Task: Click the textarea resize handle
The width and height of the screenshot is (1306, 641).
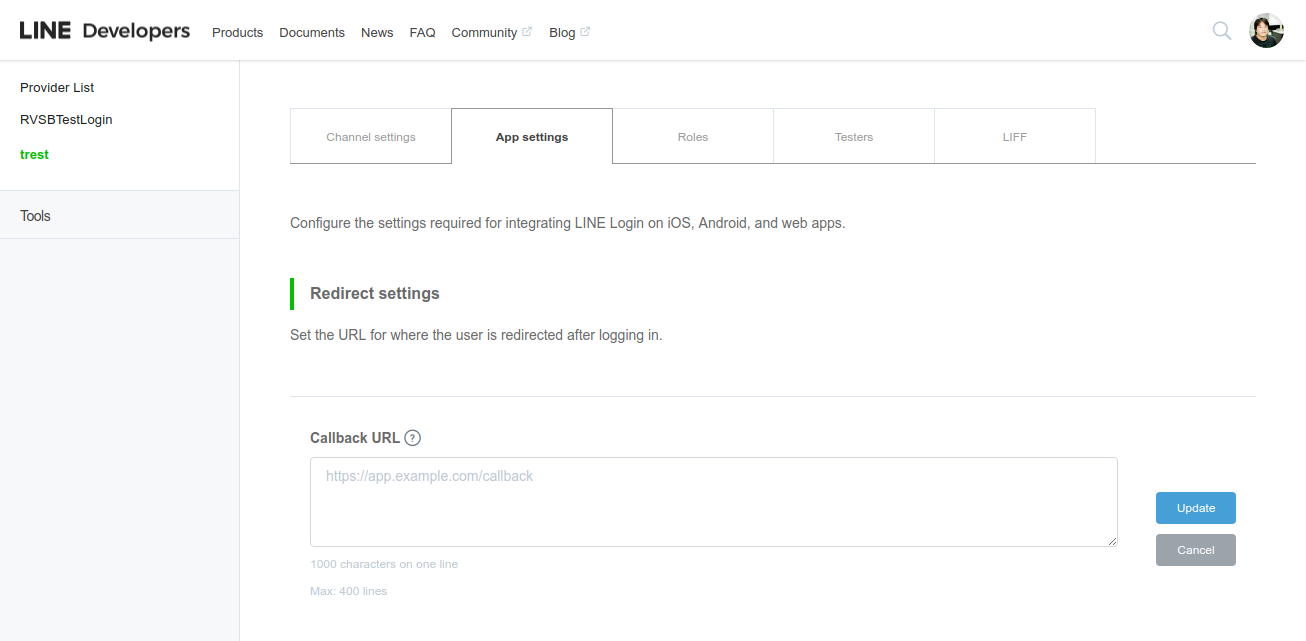Action: pyautogui.click(x=1112, y=541)
